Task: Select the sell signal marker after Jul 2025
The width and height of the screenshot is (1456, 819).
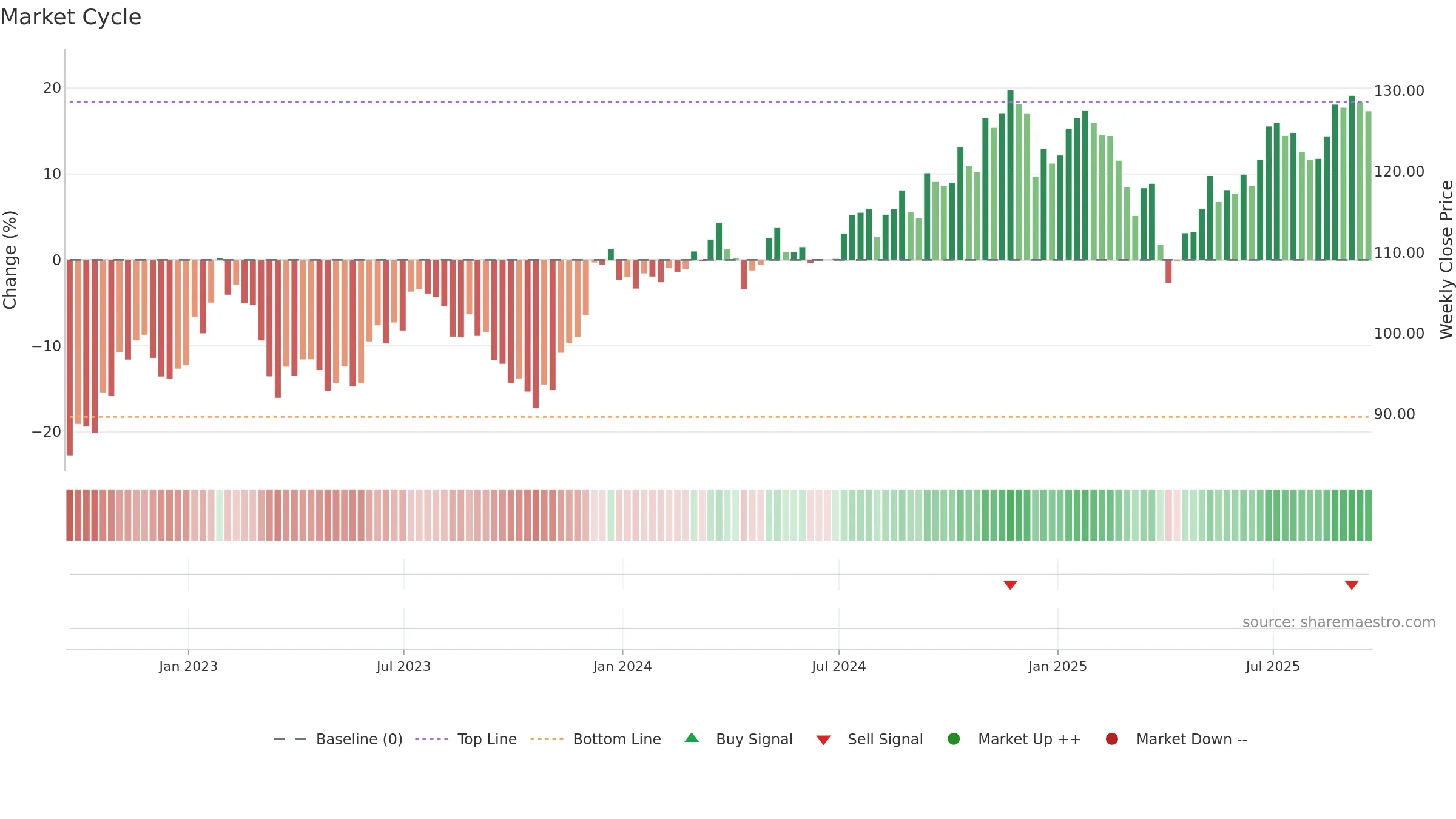Action: [1352, 585]
